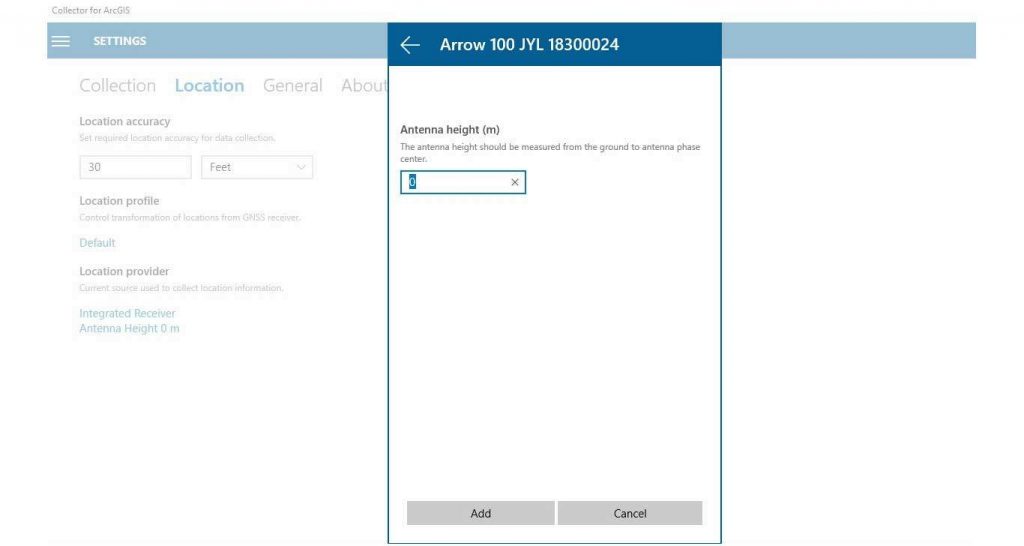Click the Location profile heading
This screenshot has width=1024, height=546.
120,201
